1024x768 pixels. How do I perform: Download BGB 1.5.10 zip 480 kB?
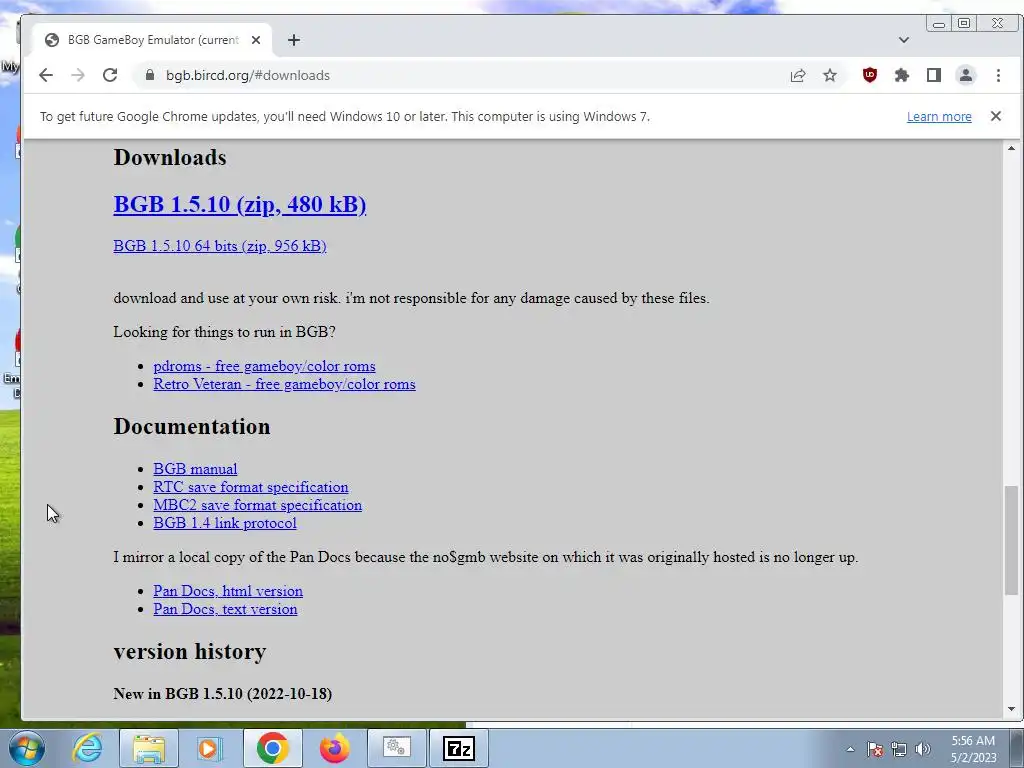(x=240, y=204)
